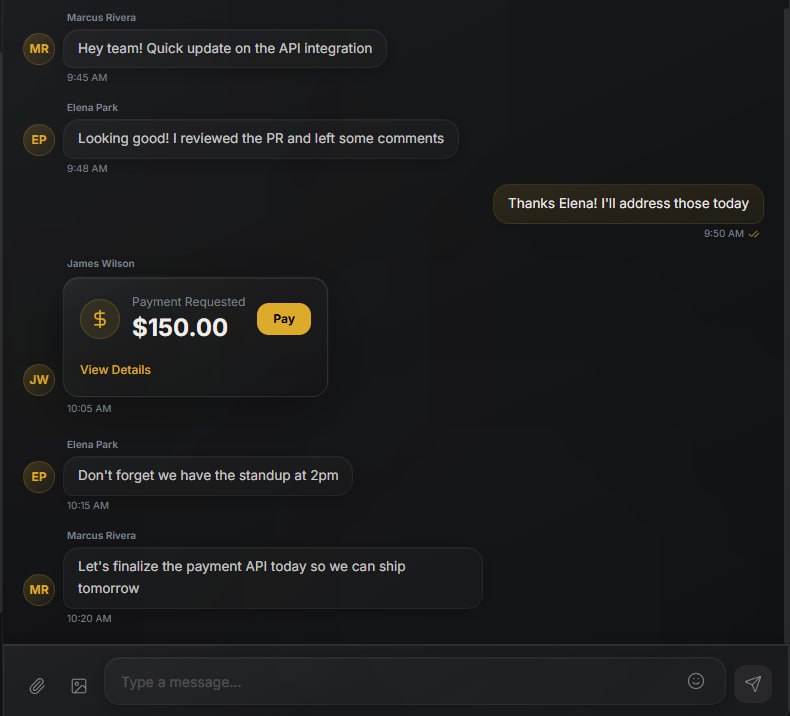This screenshot has width=790, height=716.
Task: Click the 'reviewed the PR' message bubble
Action: [x=261, y=139]
